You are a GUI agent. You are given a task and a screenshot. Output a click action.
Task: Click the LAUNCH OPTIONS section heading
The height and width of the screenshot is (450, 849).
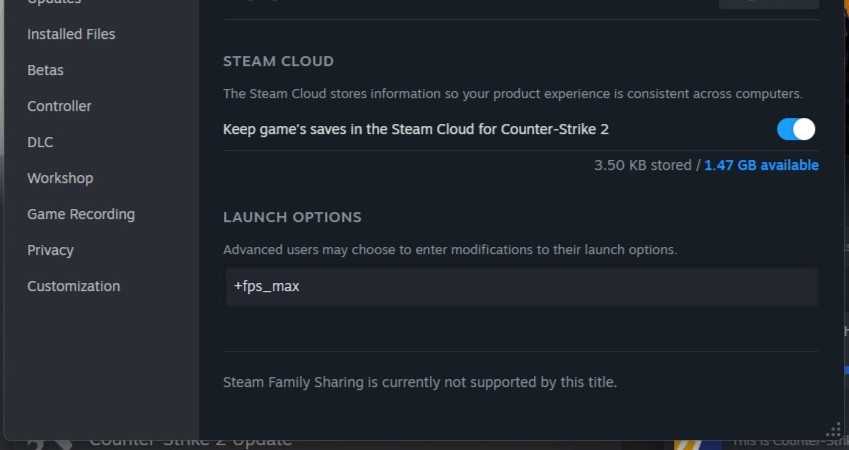point(292,217)
